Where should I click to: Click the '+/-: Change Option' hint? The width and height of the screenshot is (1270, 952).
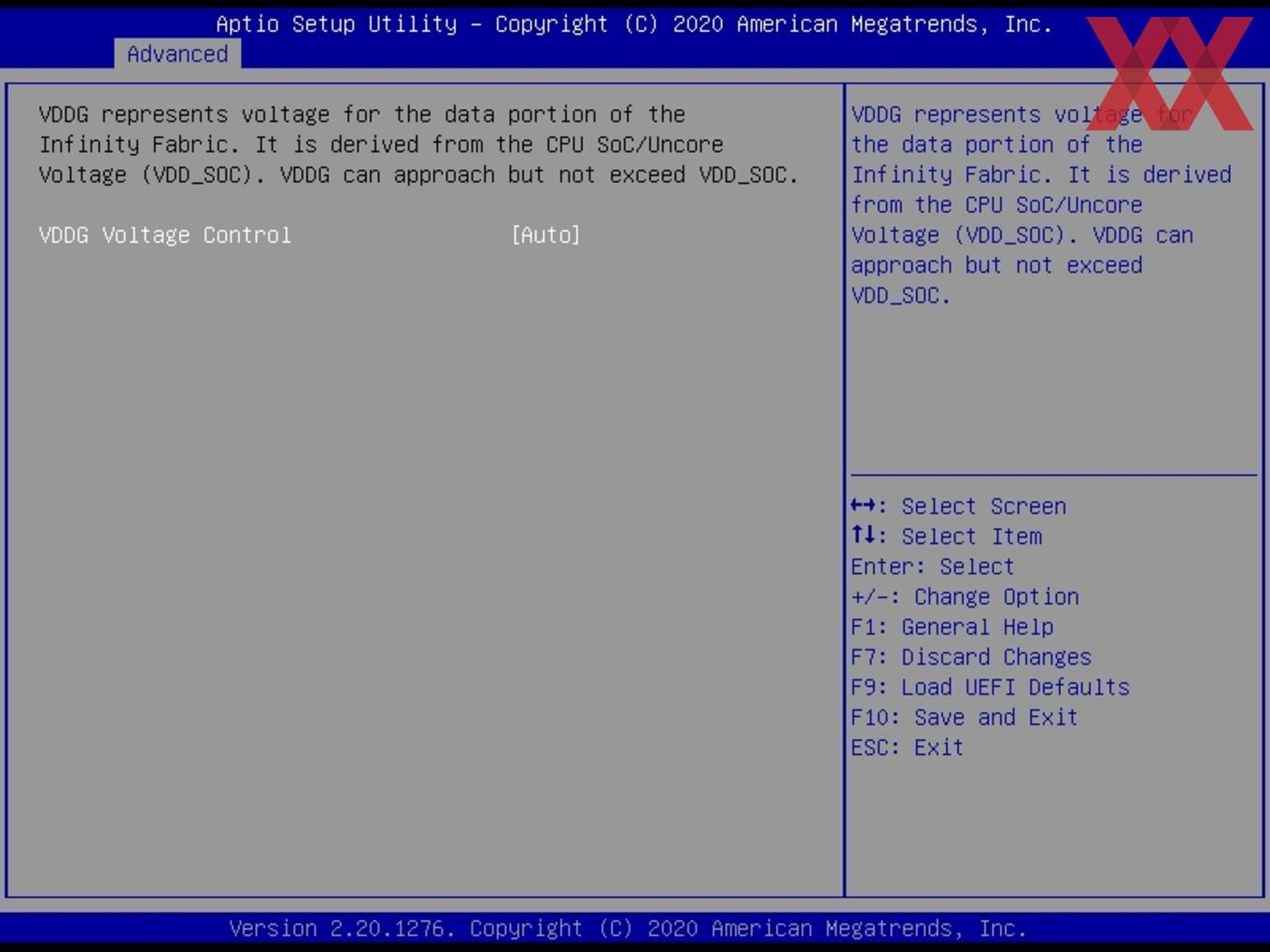[x=966, y=596]
